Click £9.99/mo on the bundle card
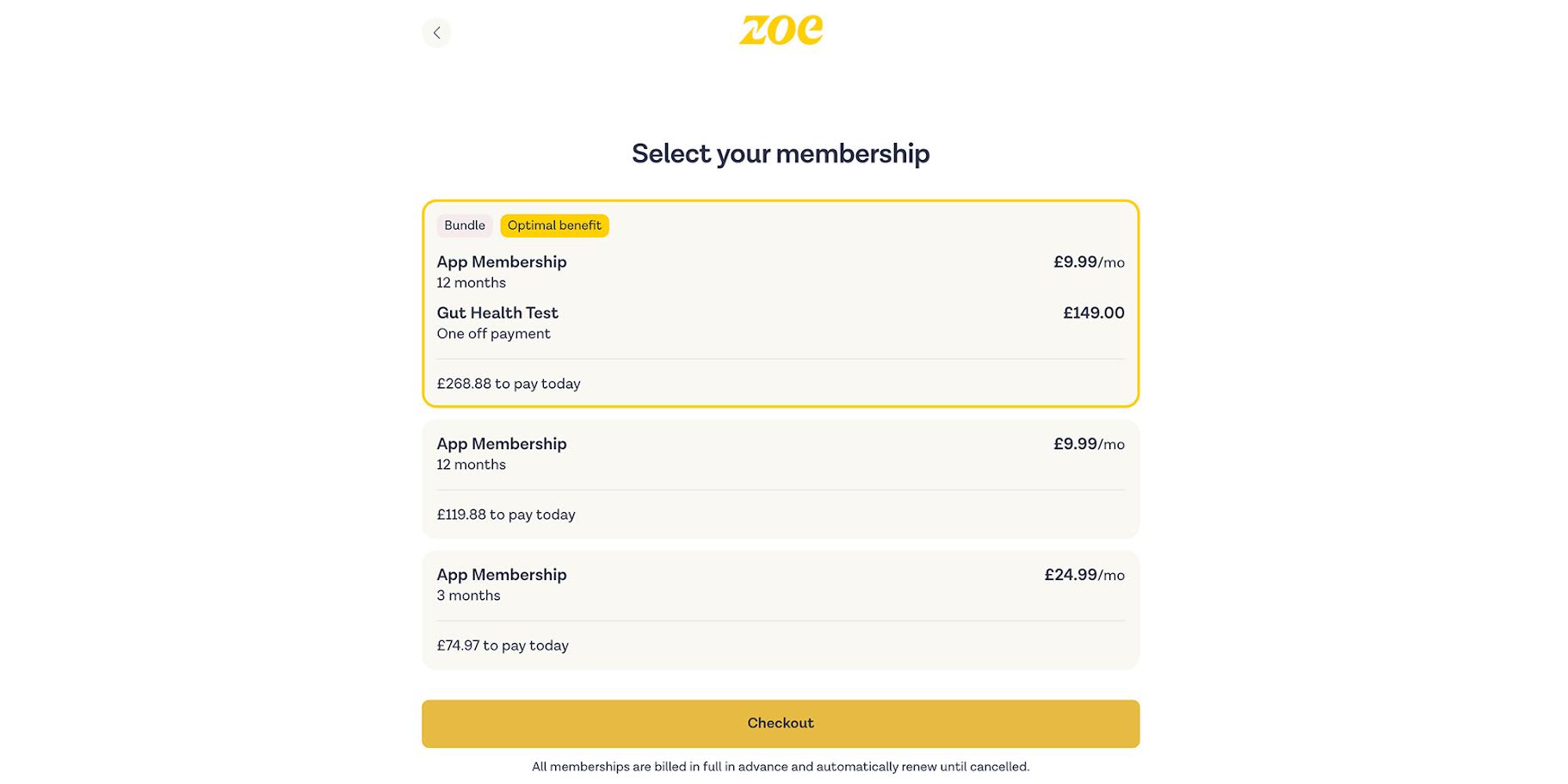Image resolution: width=1568 pixels, height=784 pixels. coord(1090,262)
